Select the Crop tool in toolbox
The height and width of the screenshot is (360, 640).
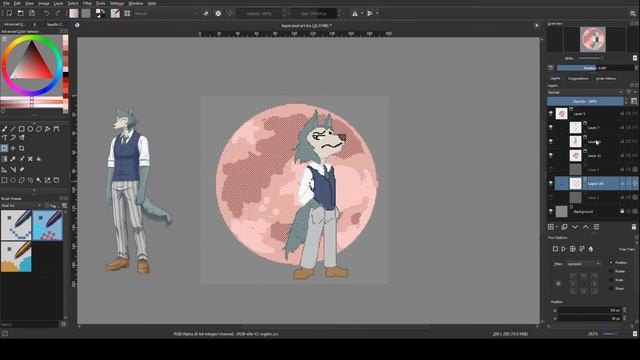click(22, 148)
